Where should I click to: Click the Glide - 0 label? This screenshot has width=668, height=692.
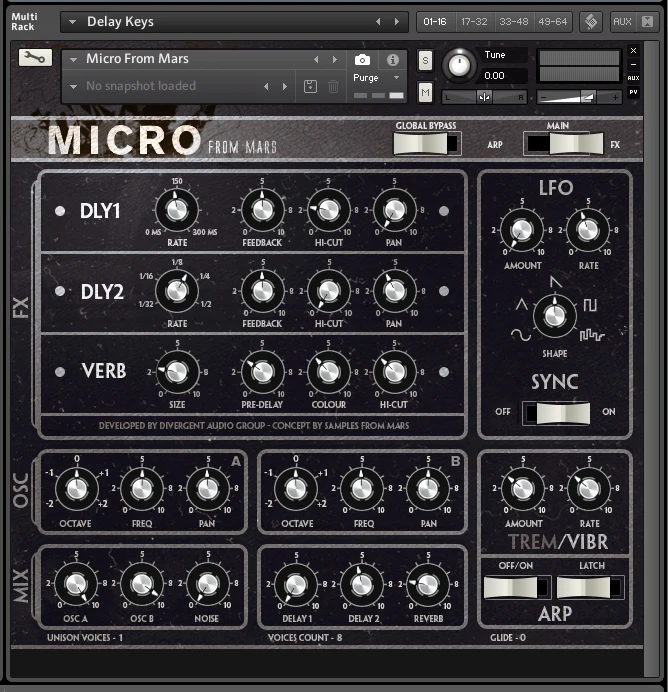click(508, 638)
